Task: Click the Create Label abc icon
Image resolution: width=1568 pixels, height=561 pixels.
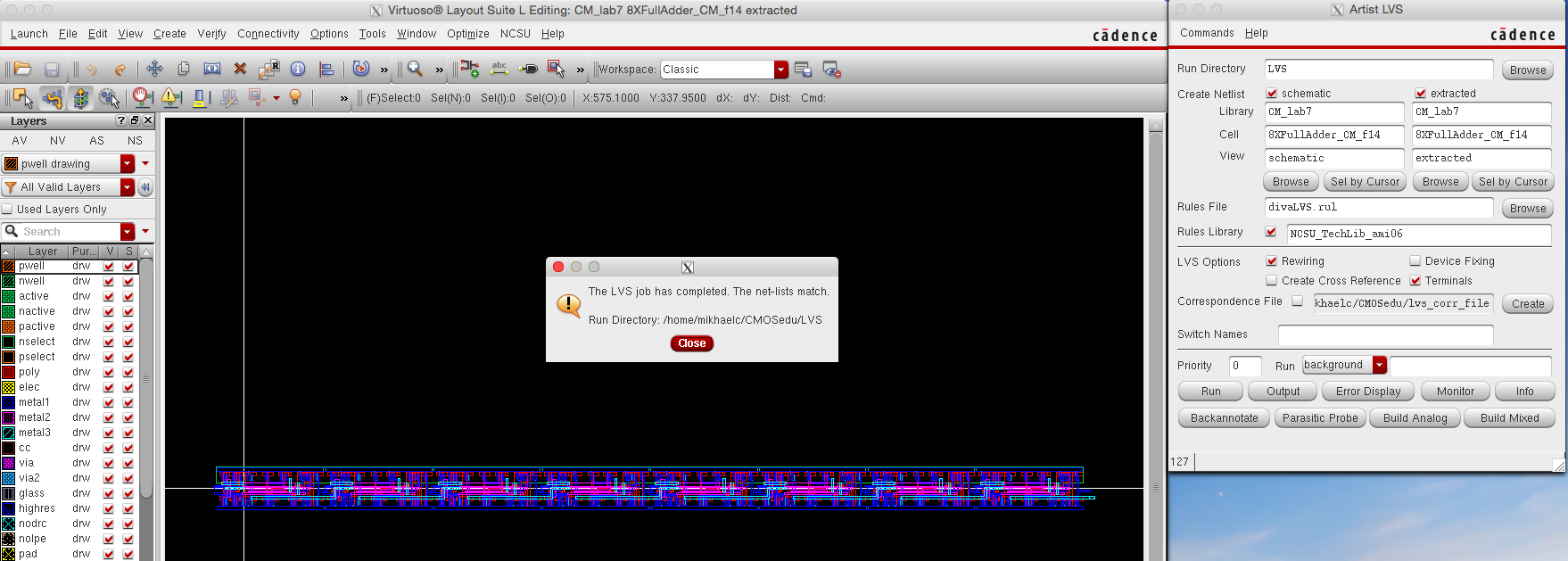Action: (499, 69)
